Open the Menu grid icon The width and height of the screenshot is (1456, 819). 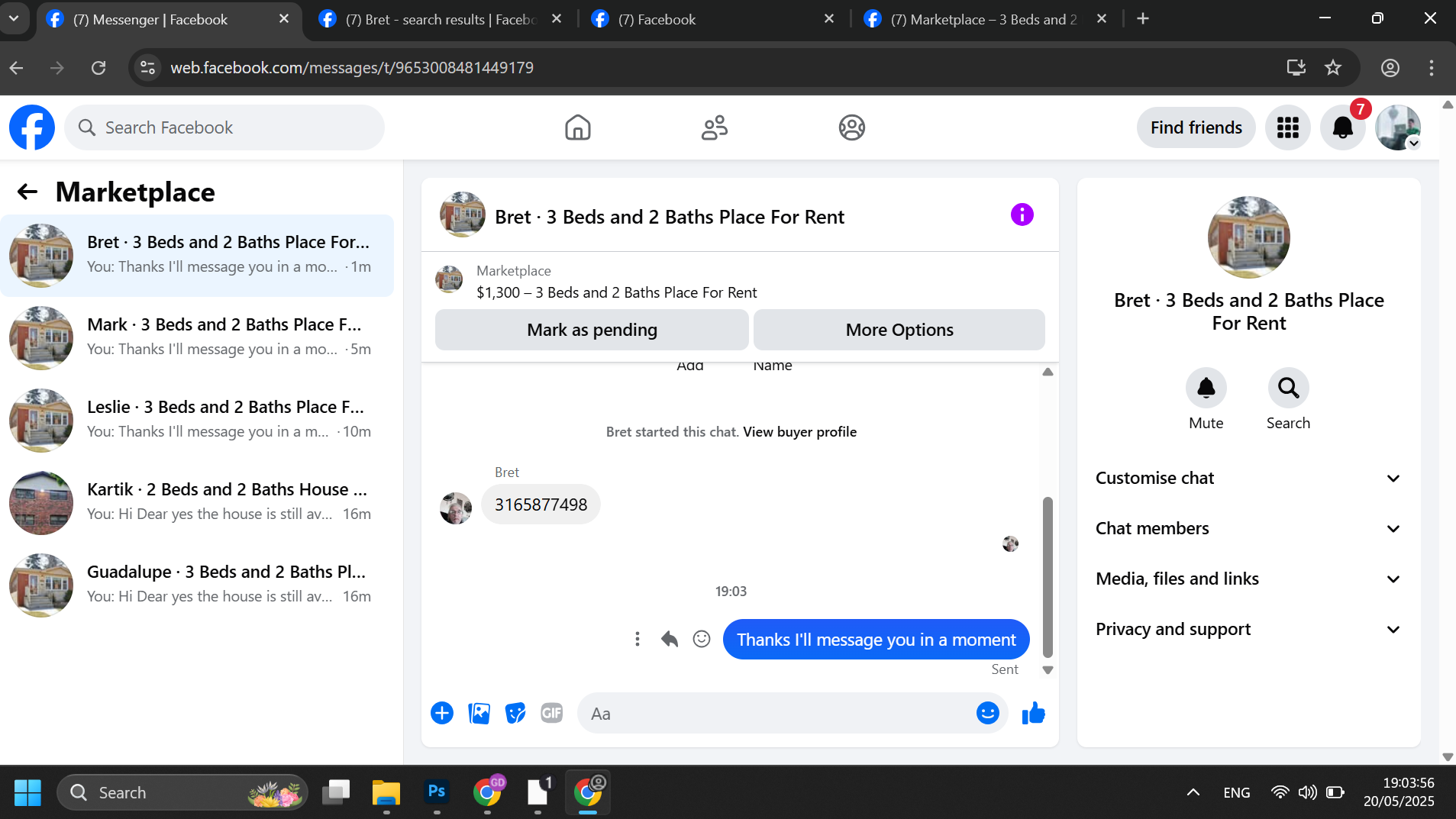point(1288,127)
